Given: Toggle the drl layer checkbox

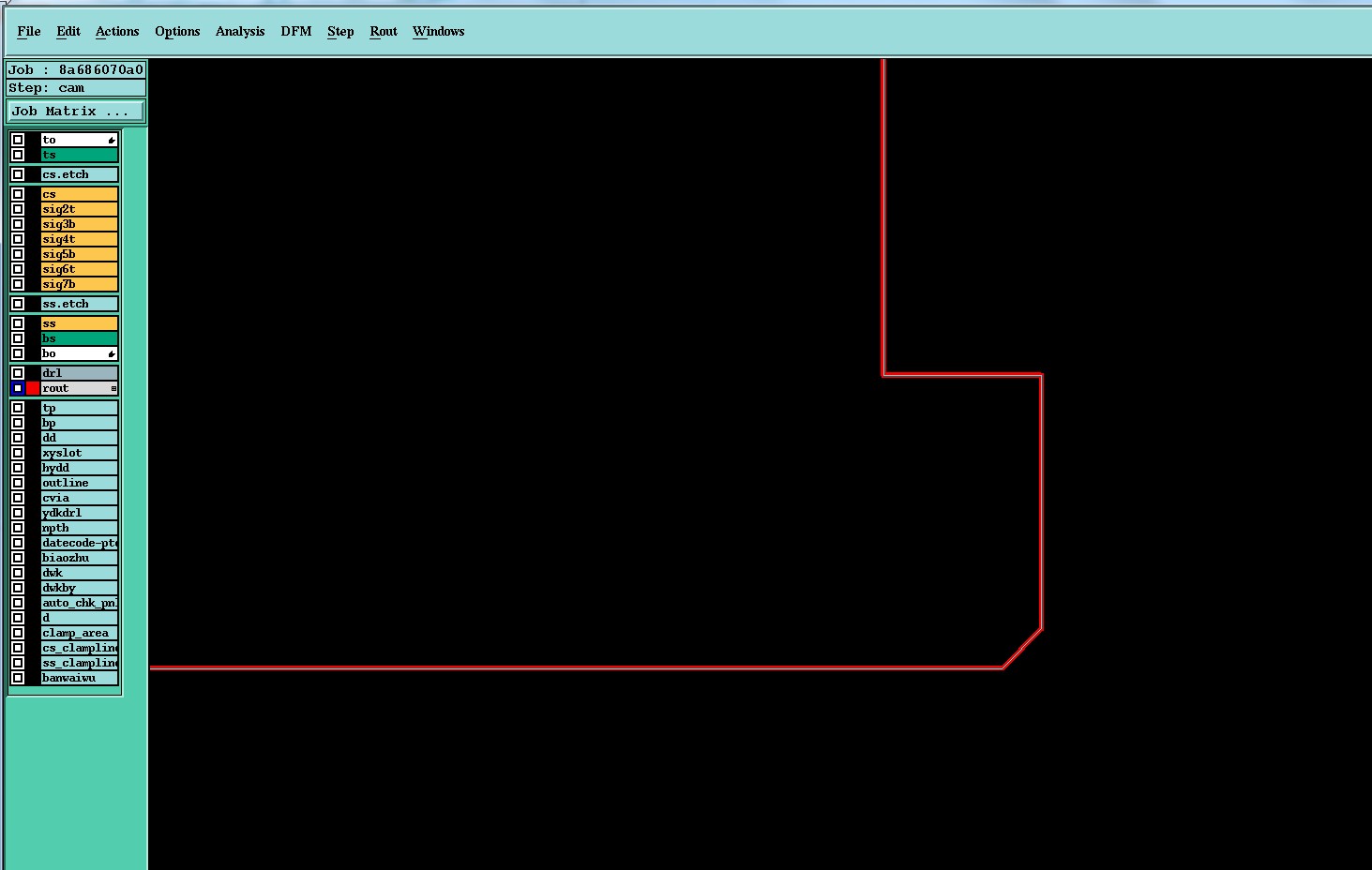Looking at the screenshot, I should 18,373.
